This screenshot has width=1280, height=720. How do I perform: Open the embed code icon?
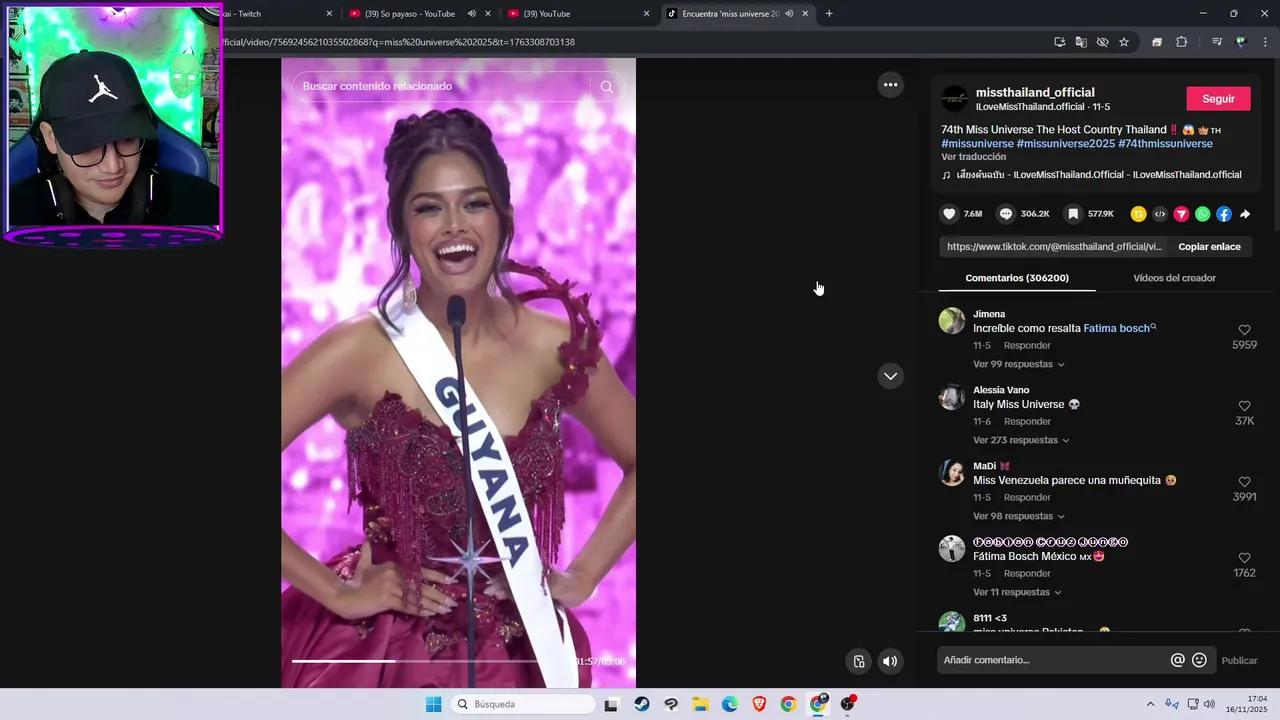pyautogui.click(x=1160, y=214)
